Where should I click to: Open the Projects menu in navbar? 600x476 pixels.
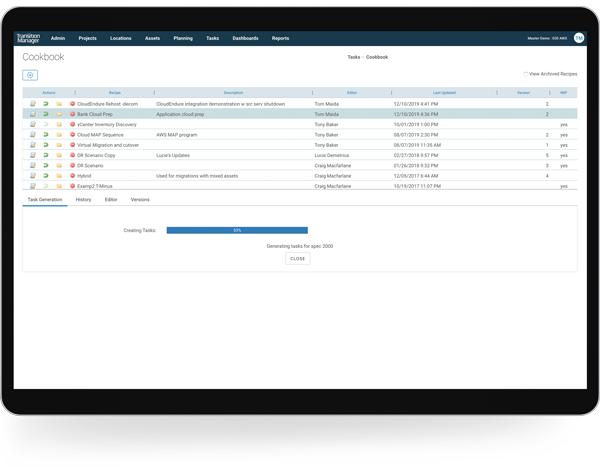coord(87,38)
